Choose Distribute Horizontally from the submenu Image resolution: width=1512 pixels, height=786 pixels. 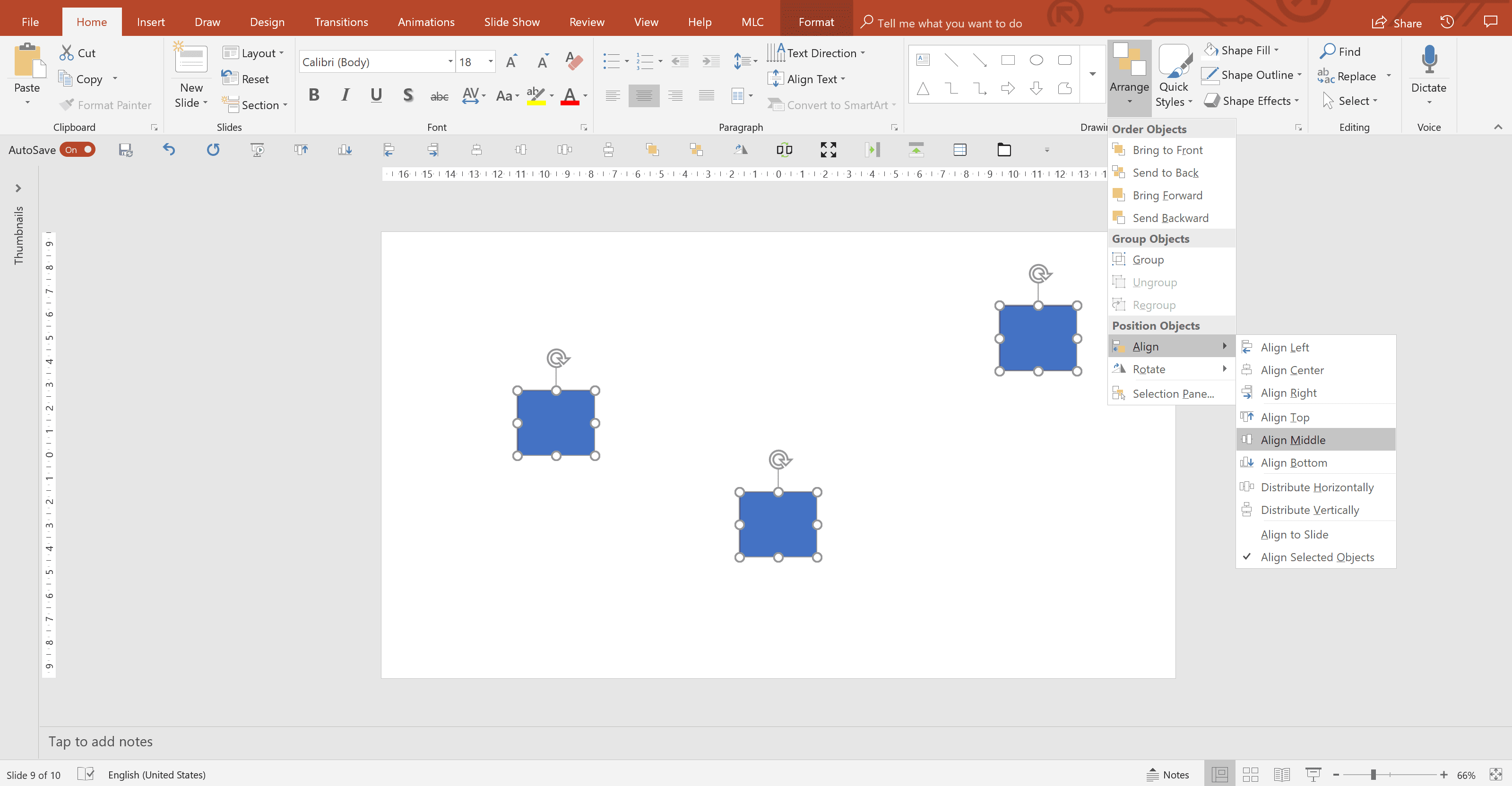click(x=1316, y=487)
